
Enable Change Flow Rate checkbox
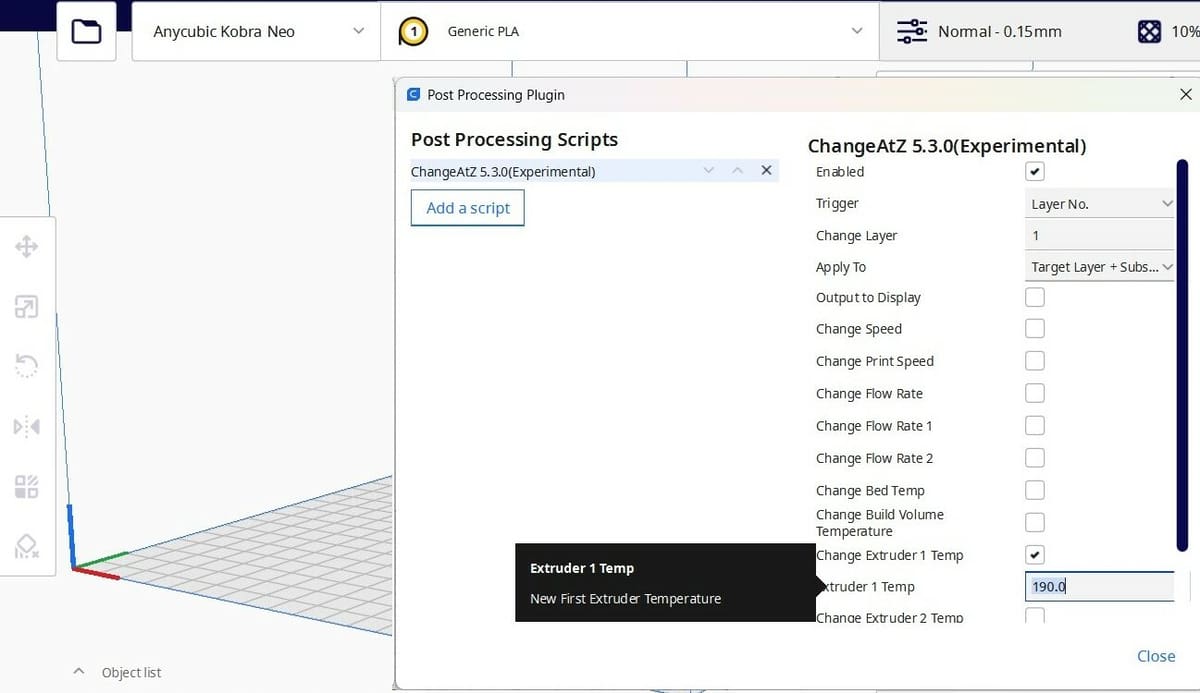[1035, 393]
